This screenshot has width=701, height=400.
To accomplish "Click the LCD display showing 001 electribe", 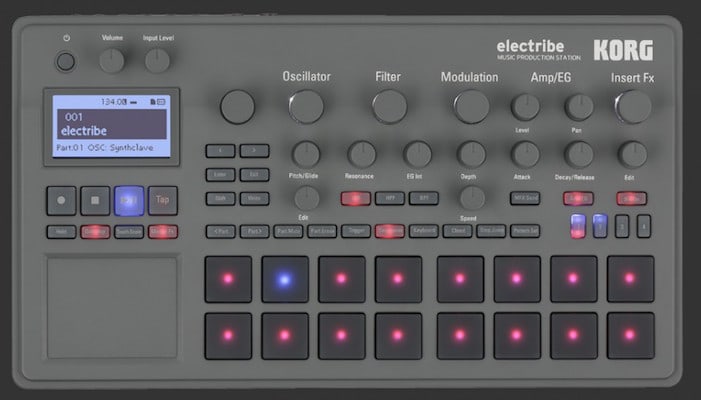I will (111, 126).
